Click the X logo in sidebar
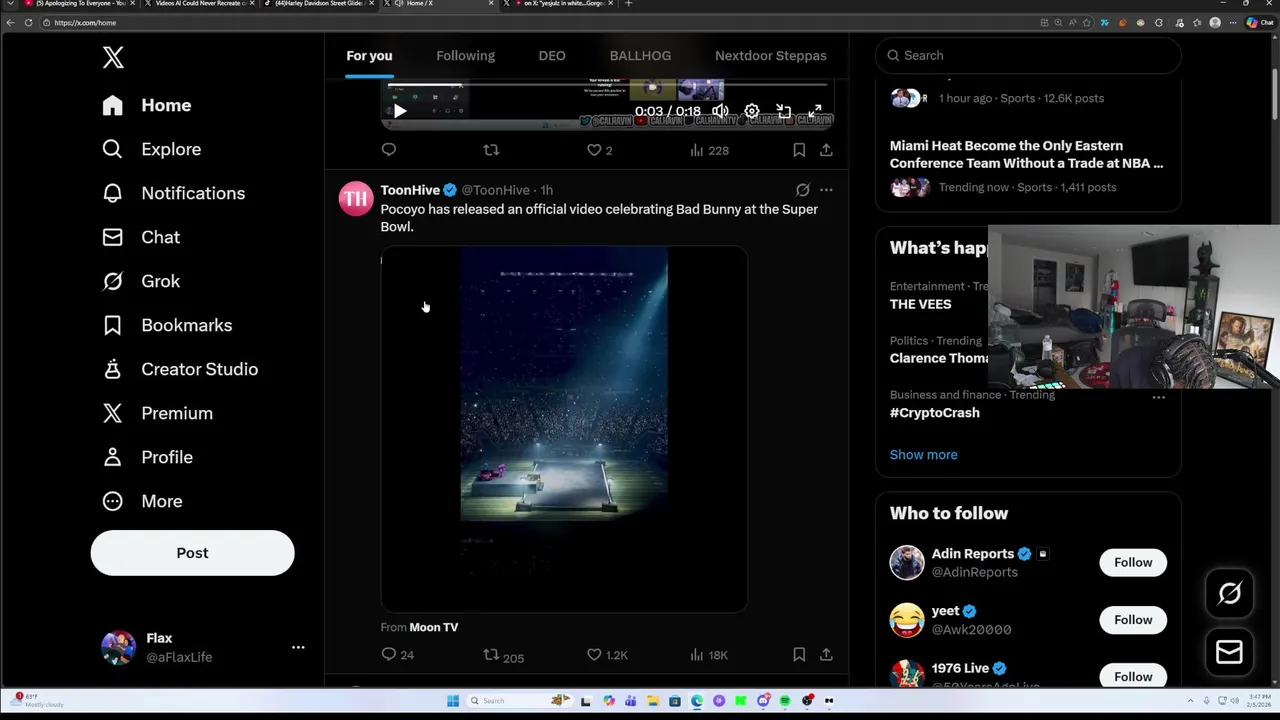Image resolution: width=1280 pixels, height=720 pixels. (113, 57)
